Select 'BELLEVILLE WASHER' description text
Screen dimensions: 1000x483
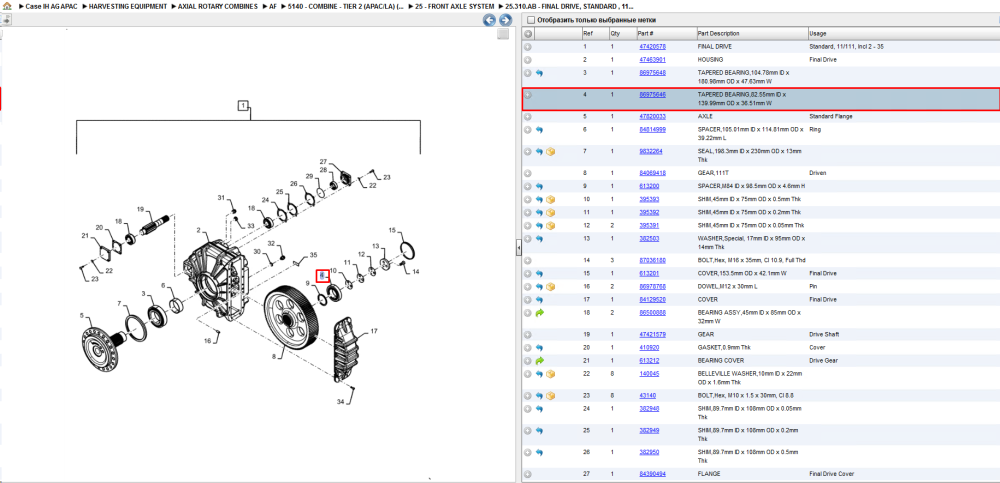click(750, 377)
